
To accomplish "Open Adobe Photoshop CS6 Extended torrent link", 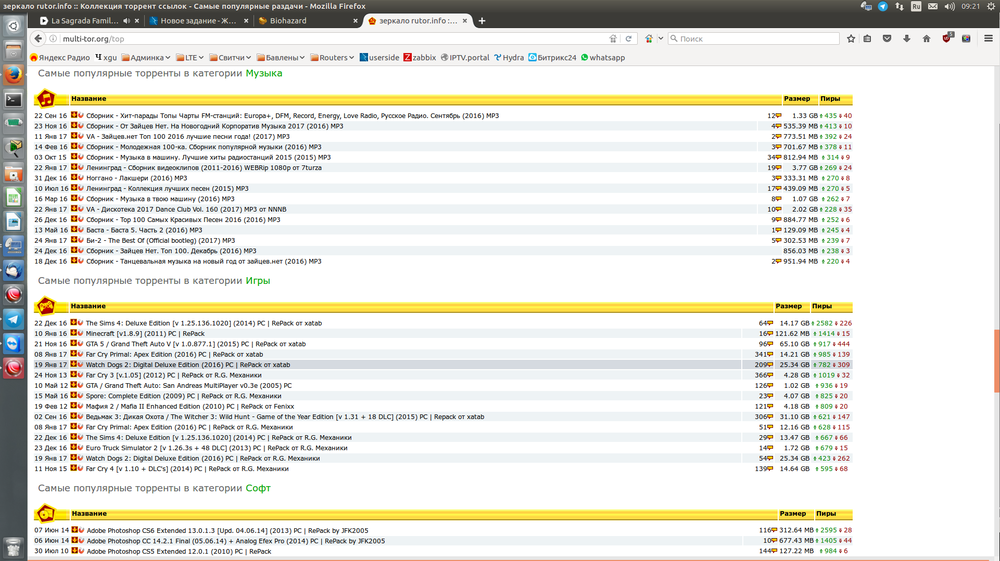I will click(227, 530).
